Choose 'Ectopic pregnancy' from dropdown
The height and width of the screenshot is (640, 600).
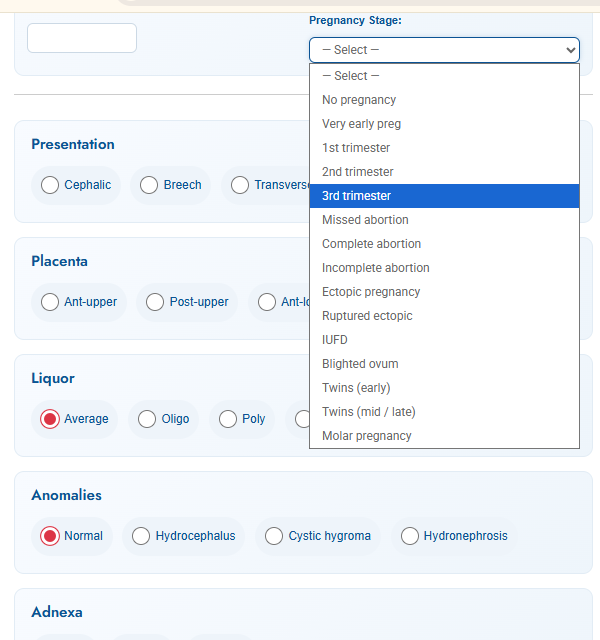[x=444, y=292]
